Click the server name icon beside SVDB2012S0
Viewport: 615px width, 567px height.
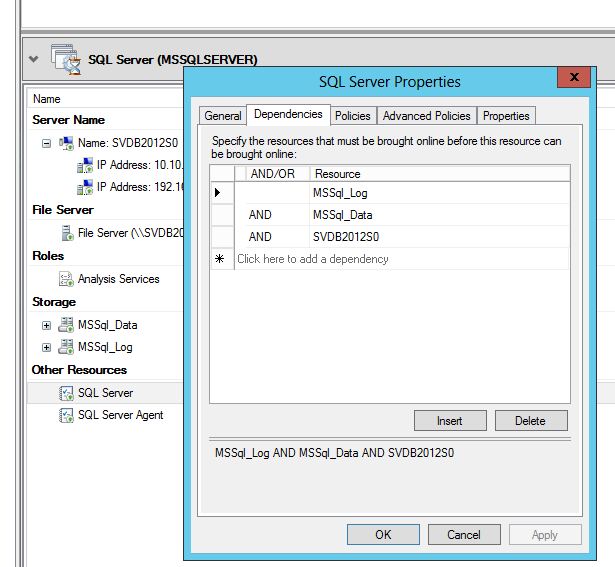(x=66, y=143)
